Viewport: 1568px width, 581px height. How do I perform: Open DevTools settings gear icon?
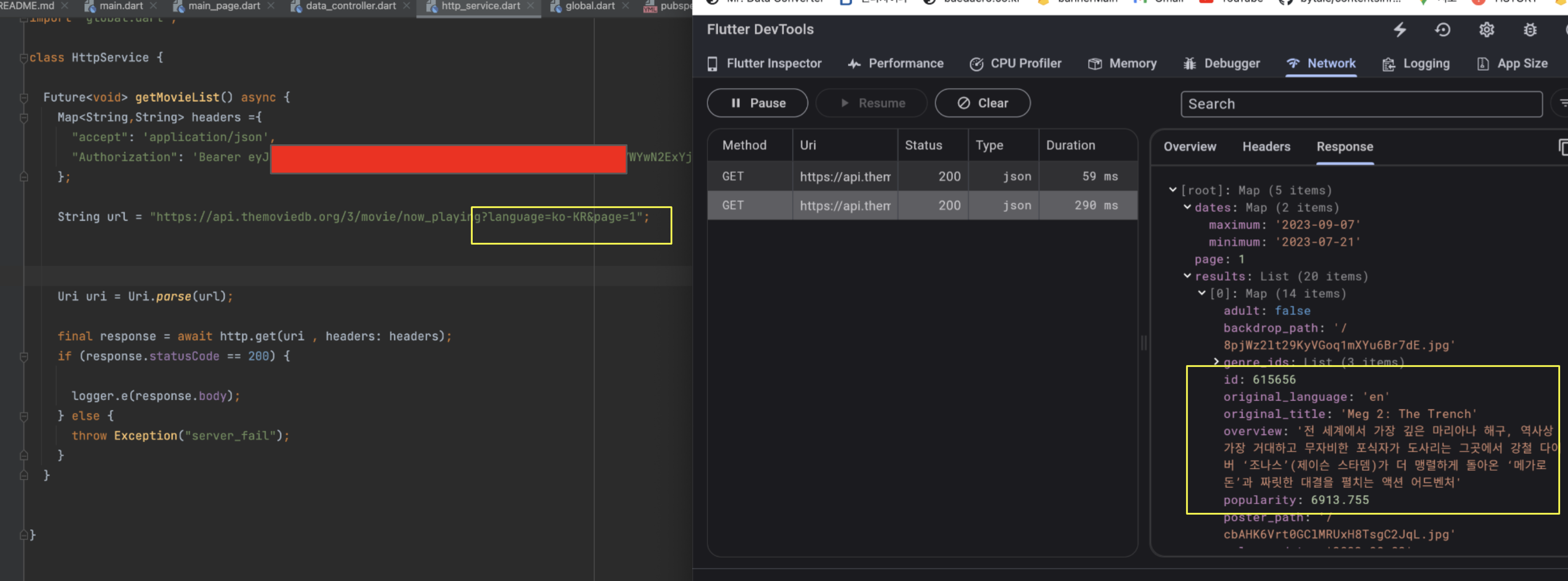pos(1487,30)
